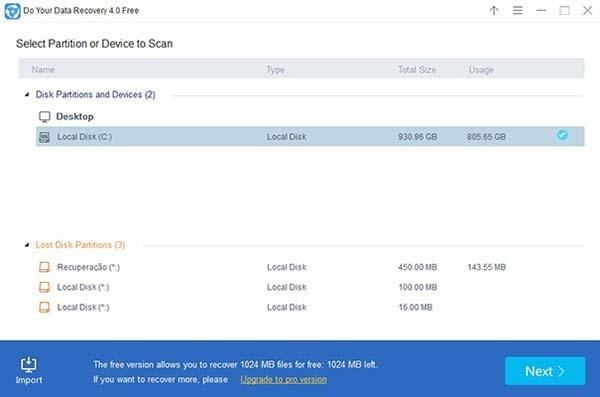Click the Recuperação partition drive icon
The image size is (600, 397).
pos(44,267)
